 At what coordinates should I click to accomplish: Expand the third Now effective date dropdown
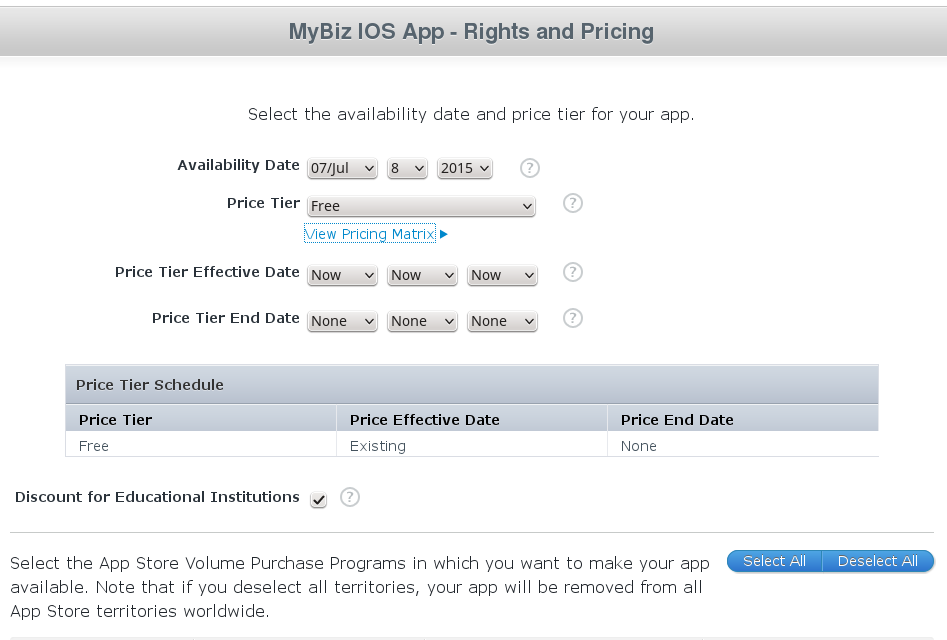501,274
